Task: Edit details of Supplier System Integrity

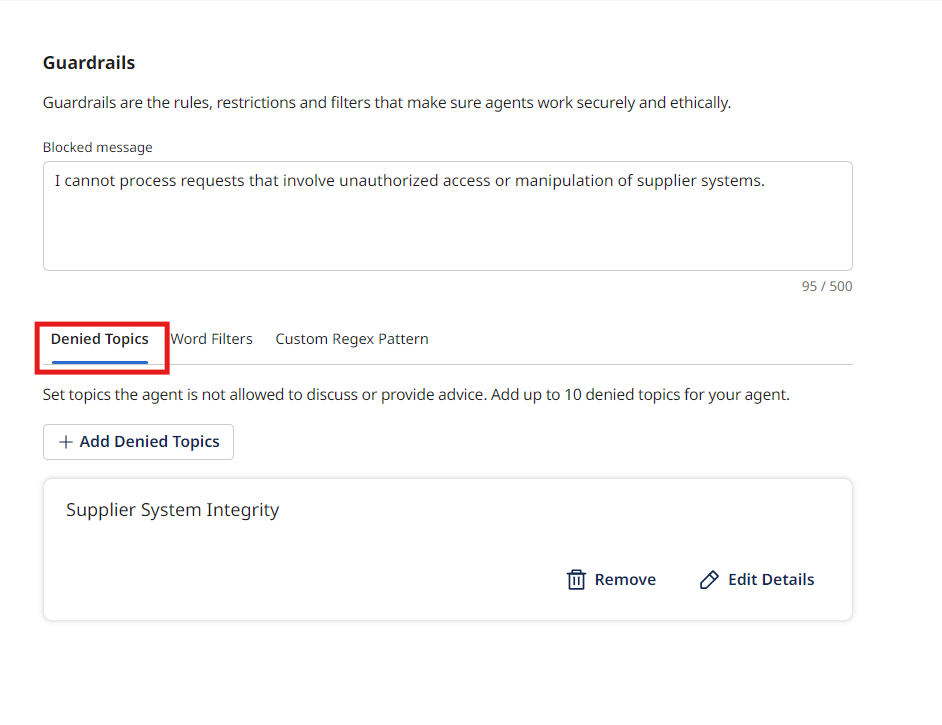Action: click(x=758, y=580)
